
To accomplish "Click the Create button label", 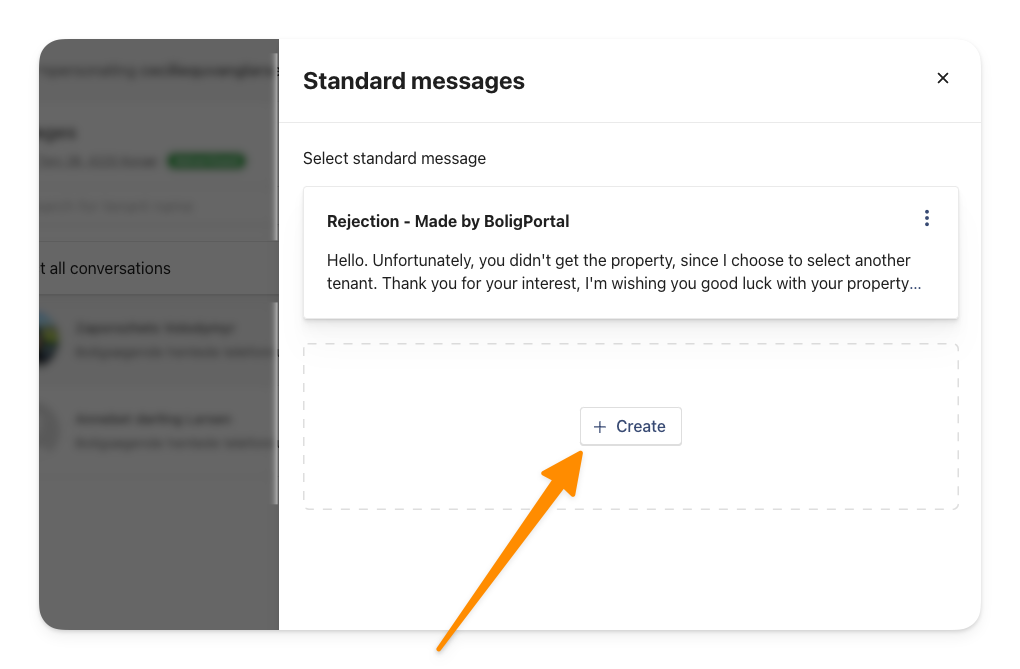I will [641, 427].
